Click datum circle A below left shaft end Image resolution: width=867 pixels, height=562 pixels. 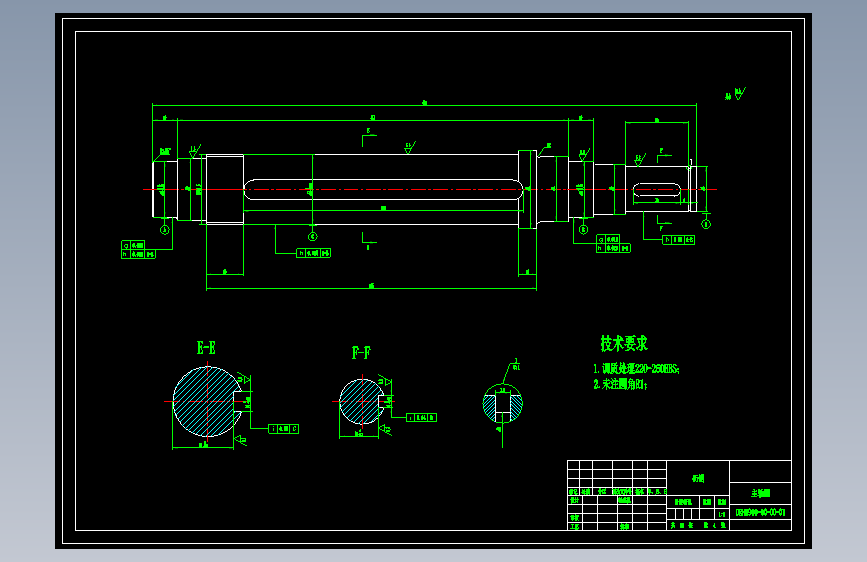click(x=165, y=230)
